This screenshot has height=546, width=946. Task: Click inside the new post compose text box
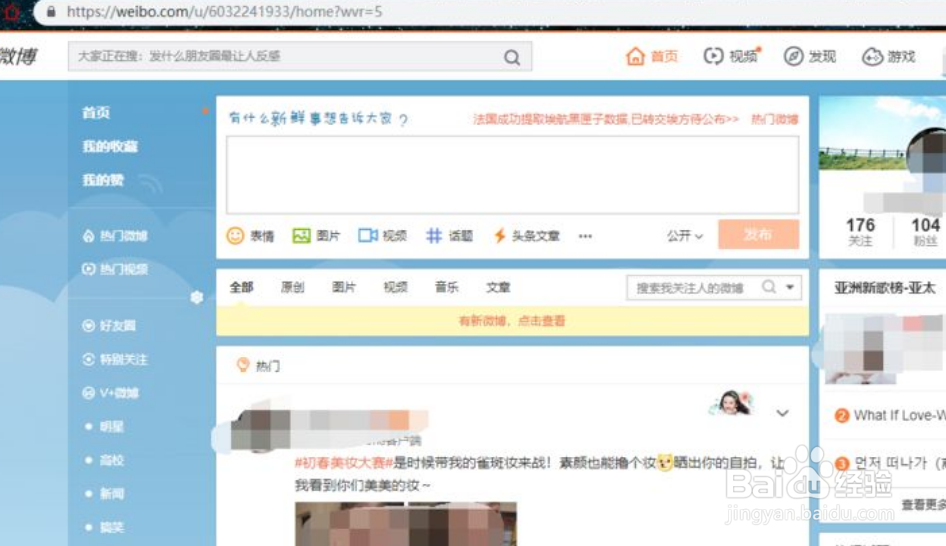512,175
